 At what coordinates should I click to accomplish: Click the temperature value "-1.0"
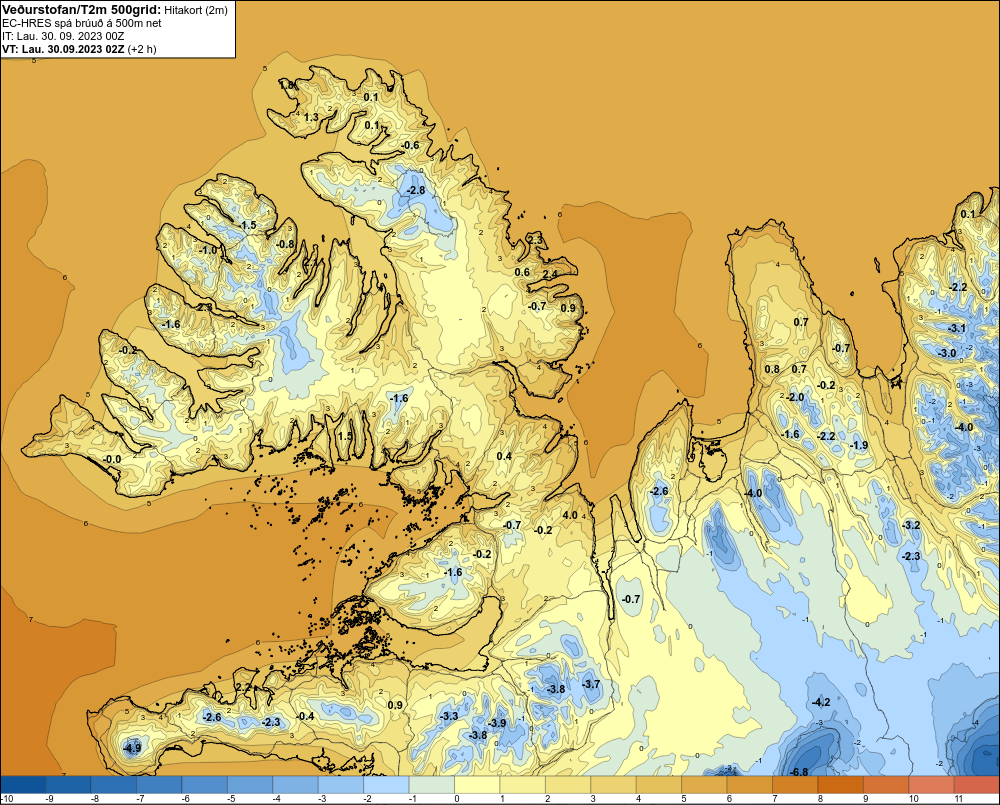(x=207, y=251)
